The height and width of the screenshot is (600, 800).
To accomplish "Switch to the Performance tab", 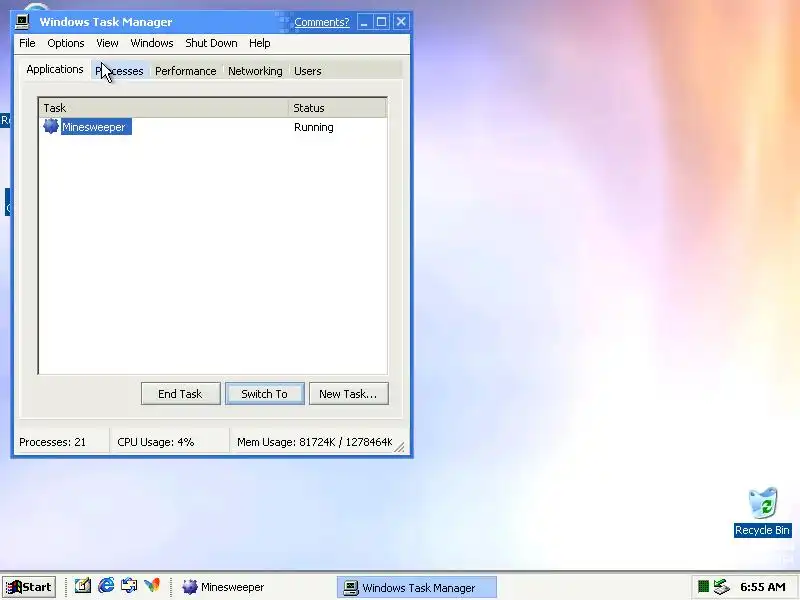I will tap(186, 71).
